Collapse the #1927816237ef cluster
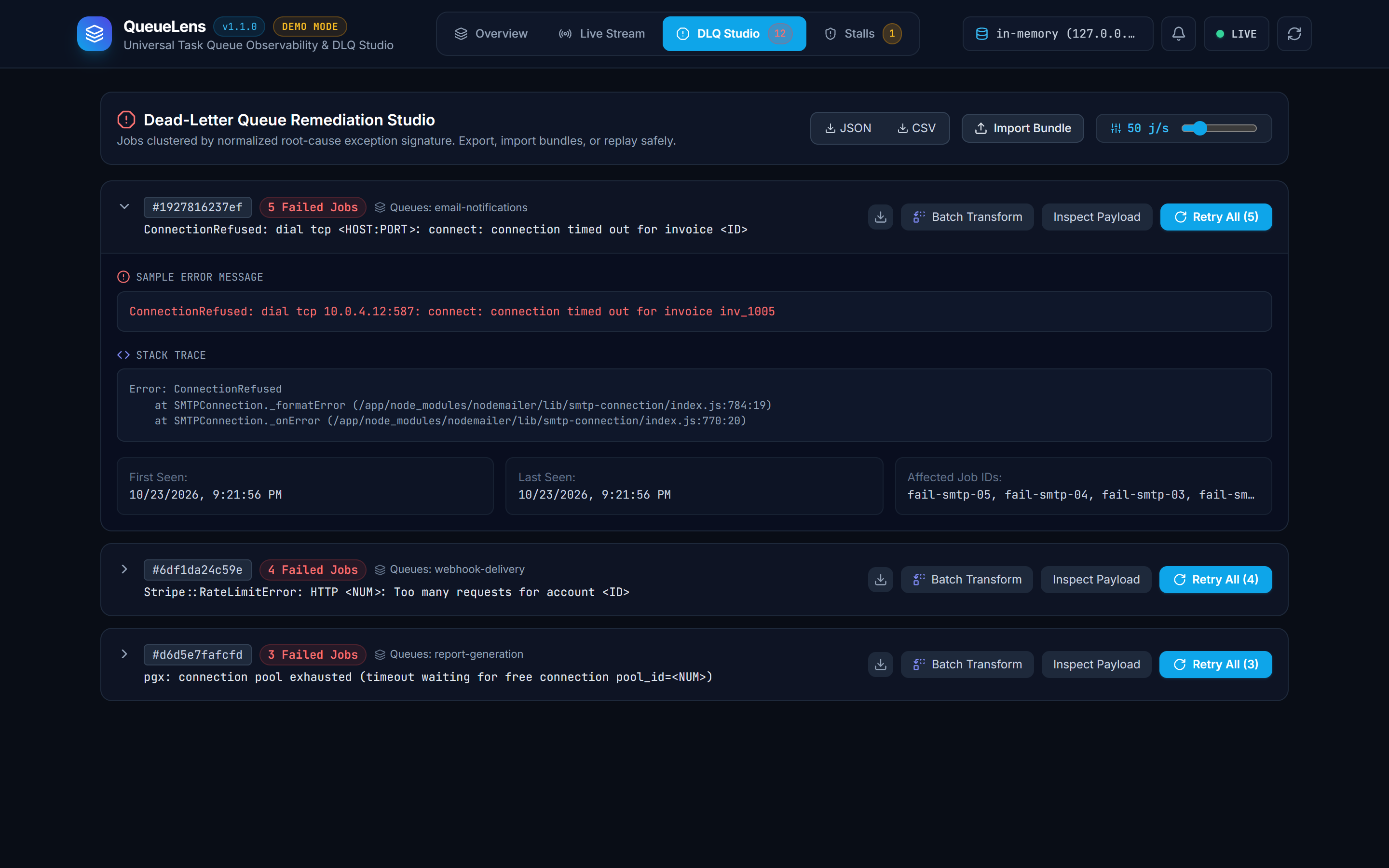Screen dimensions: 1389x868 pyautogui.click(x=124, y=207)
